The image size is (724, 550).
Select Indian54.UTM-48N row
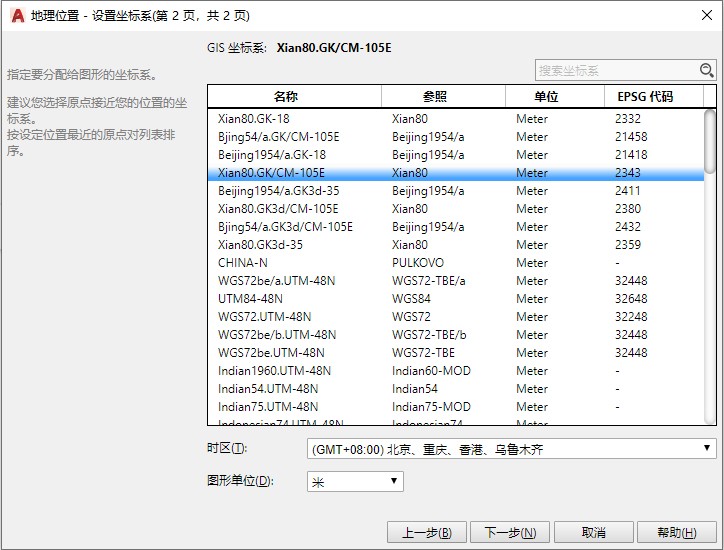(456, 389)
